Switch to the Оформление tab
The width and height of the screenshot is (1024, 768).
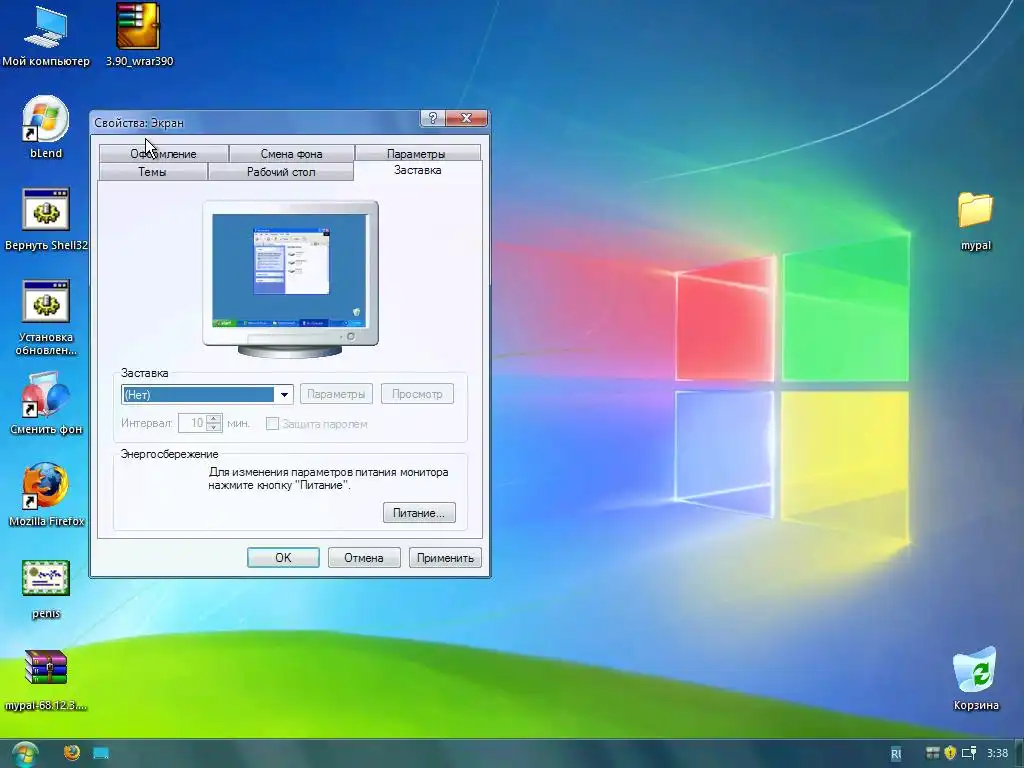(x=163, y=153)
